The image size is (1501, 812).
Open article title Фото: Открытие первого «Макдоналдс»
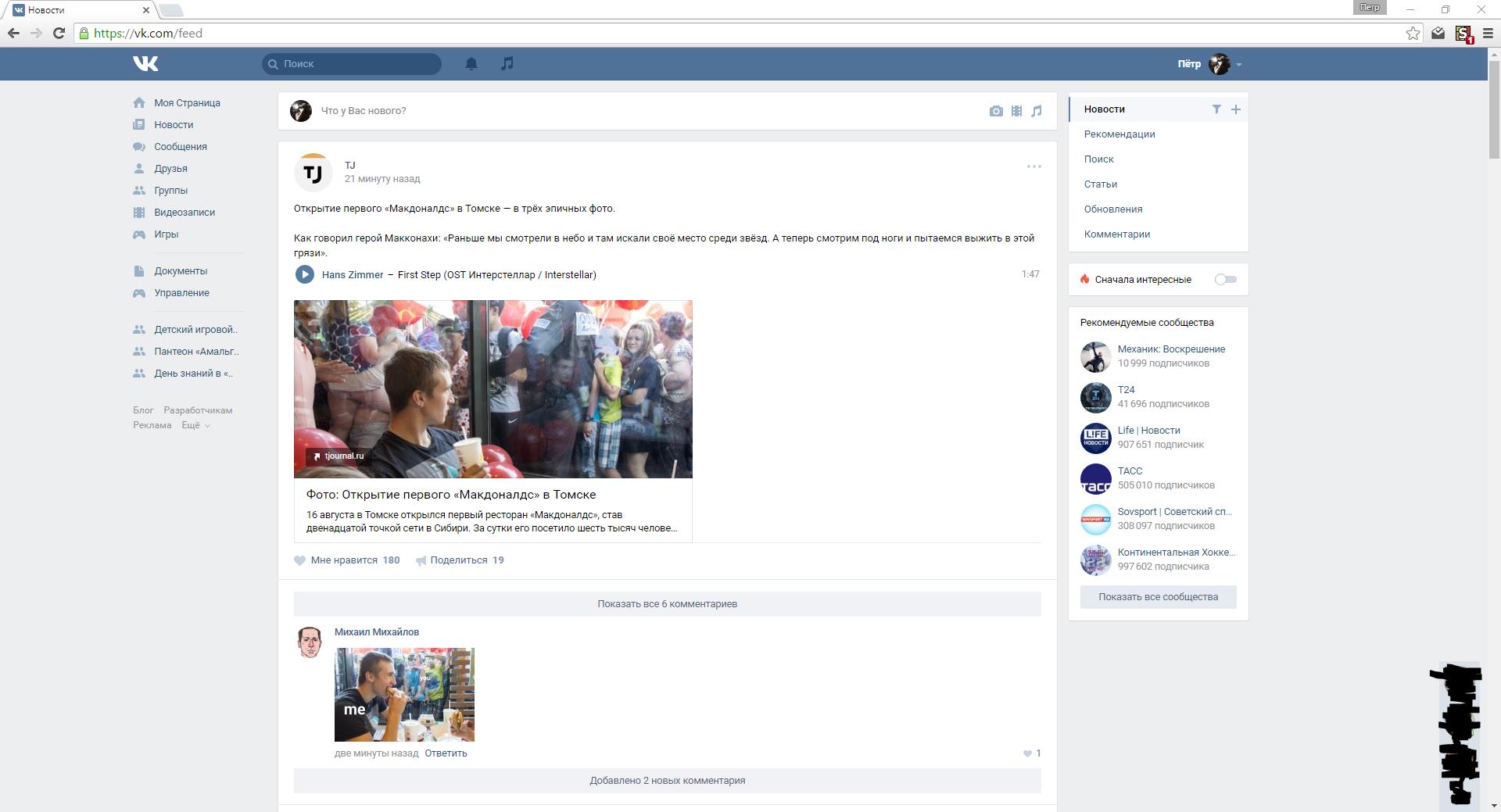[x=451, y=495]
